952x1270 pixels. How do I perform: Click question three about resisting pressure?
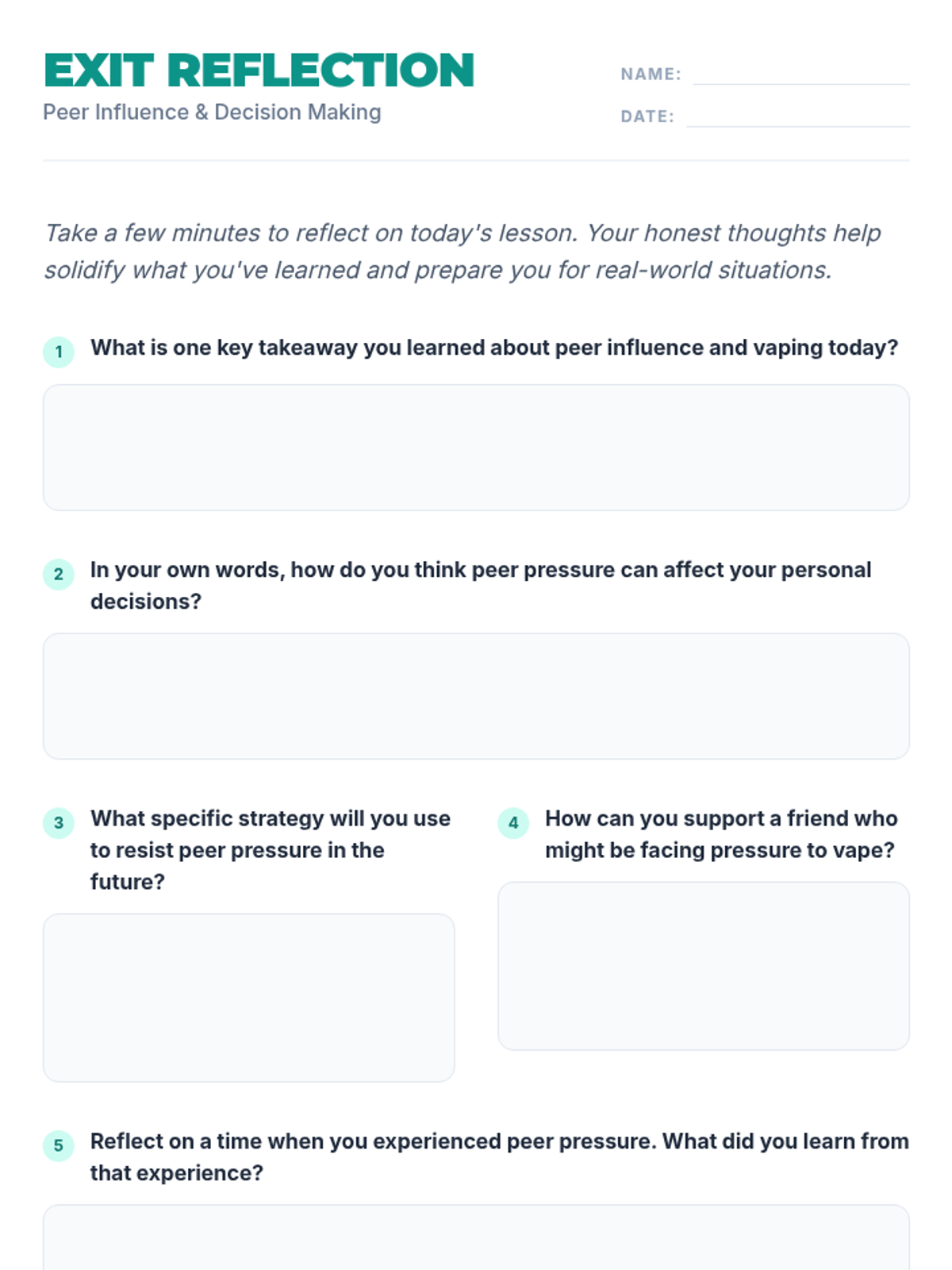(x=271, y=850)
